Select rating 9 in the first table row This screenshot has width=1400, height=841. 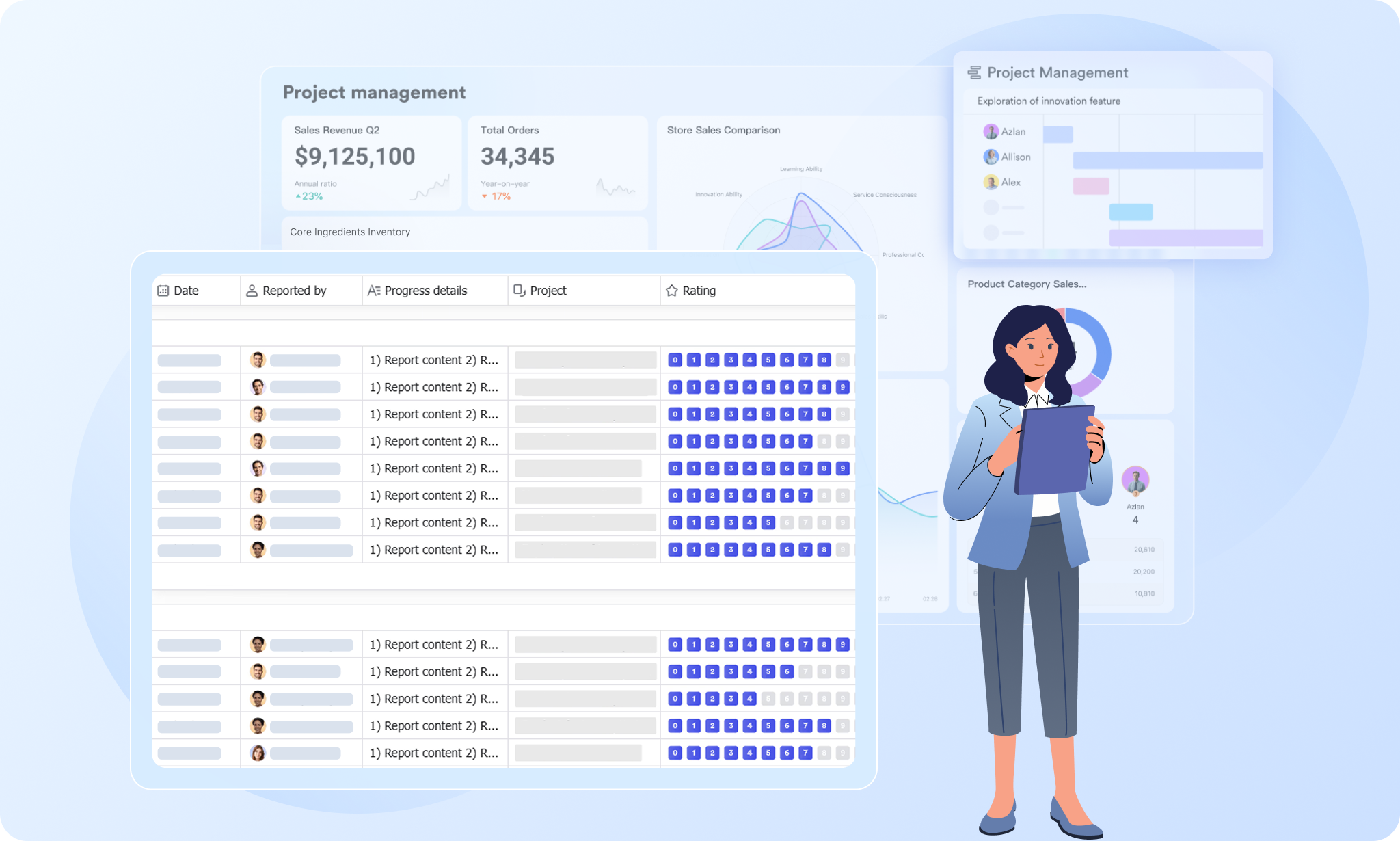click(842, 360)
